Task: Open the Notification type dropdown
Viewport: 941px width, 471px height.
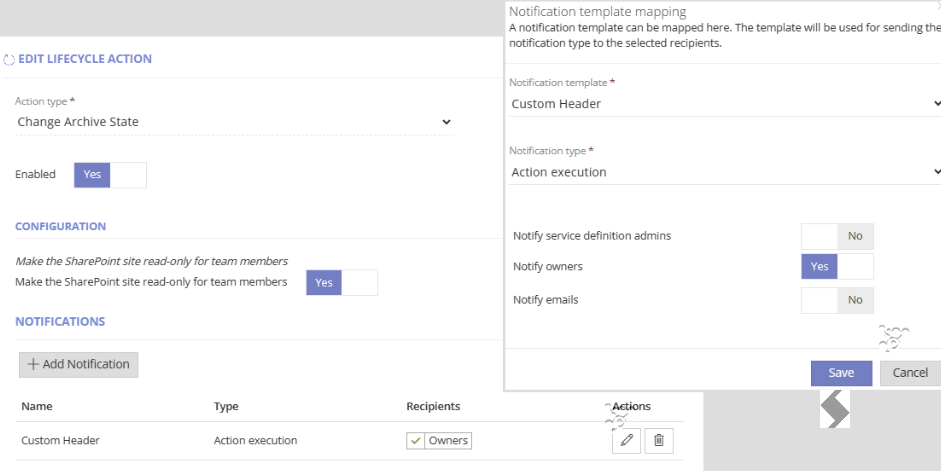Action: coord(724,172)
